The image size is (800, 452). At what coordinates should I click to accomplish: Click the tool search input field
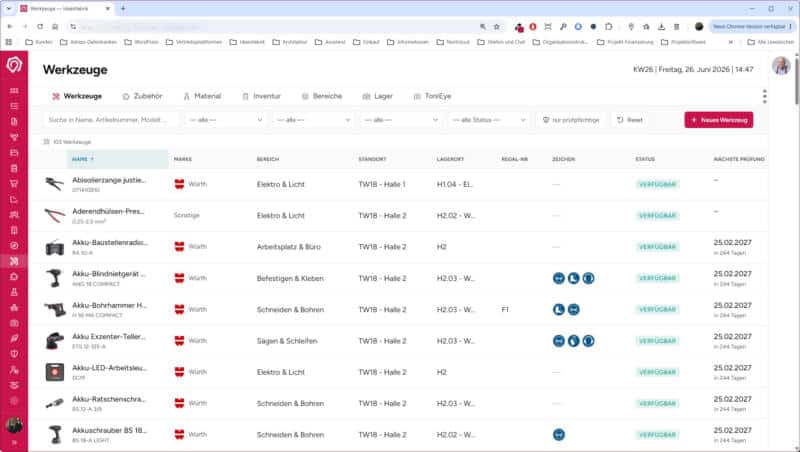coord(111,120)
